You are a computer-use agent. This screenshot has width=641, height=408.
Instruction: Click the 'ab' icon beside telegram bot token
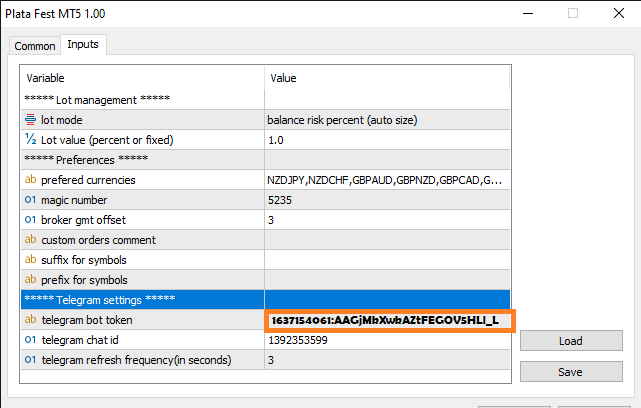[31, 319]
